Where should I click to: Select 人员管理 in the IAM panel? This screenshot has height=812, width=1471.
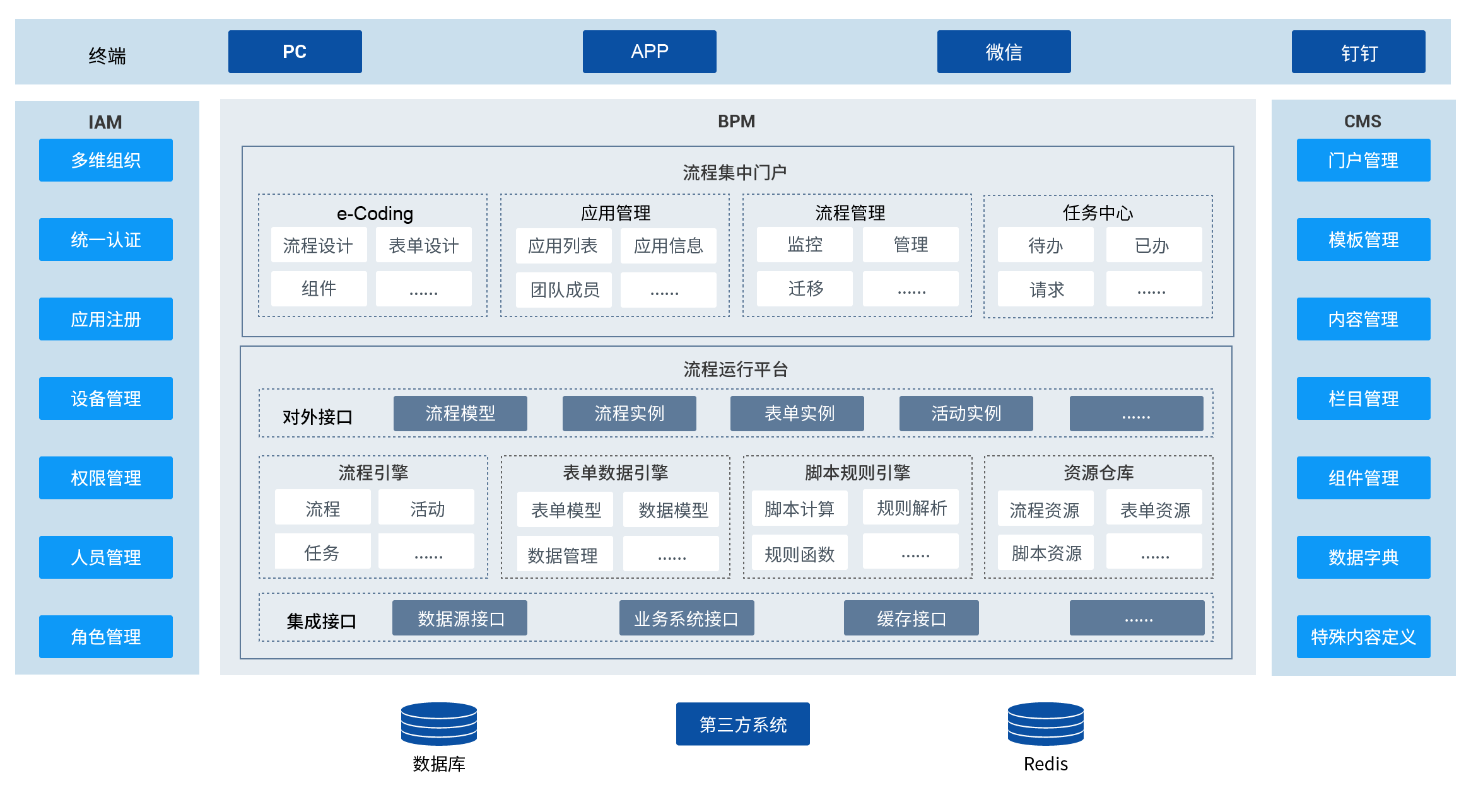point(106,557)
